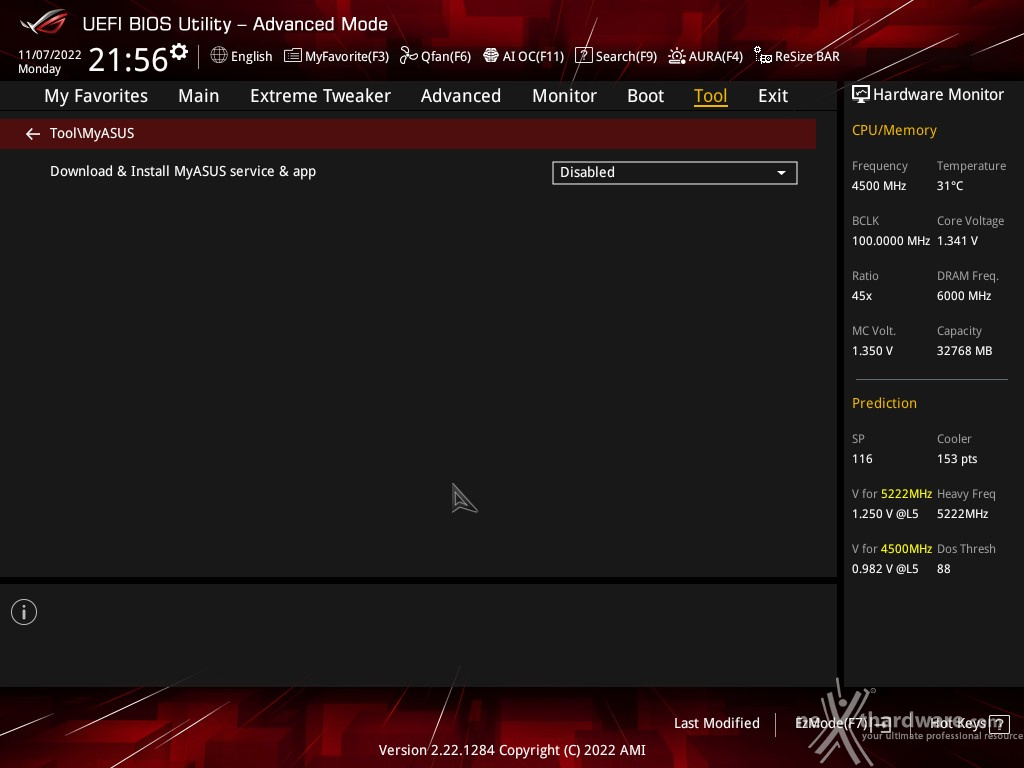Click the 6000 MHz DRAM frequency value
1024x768 pixels.
964,296
